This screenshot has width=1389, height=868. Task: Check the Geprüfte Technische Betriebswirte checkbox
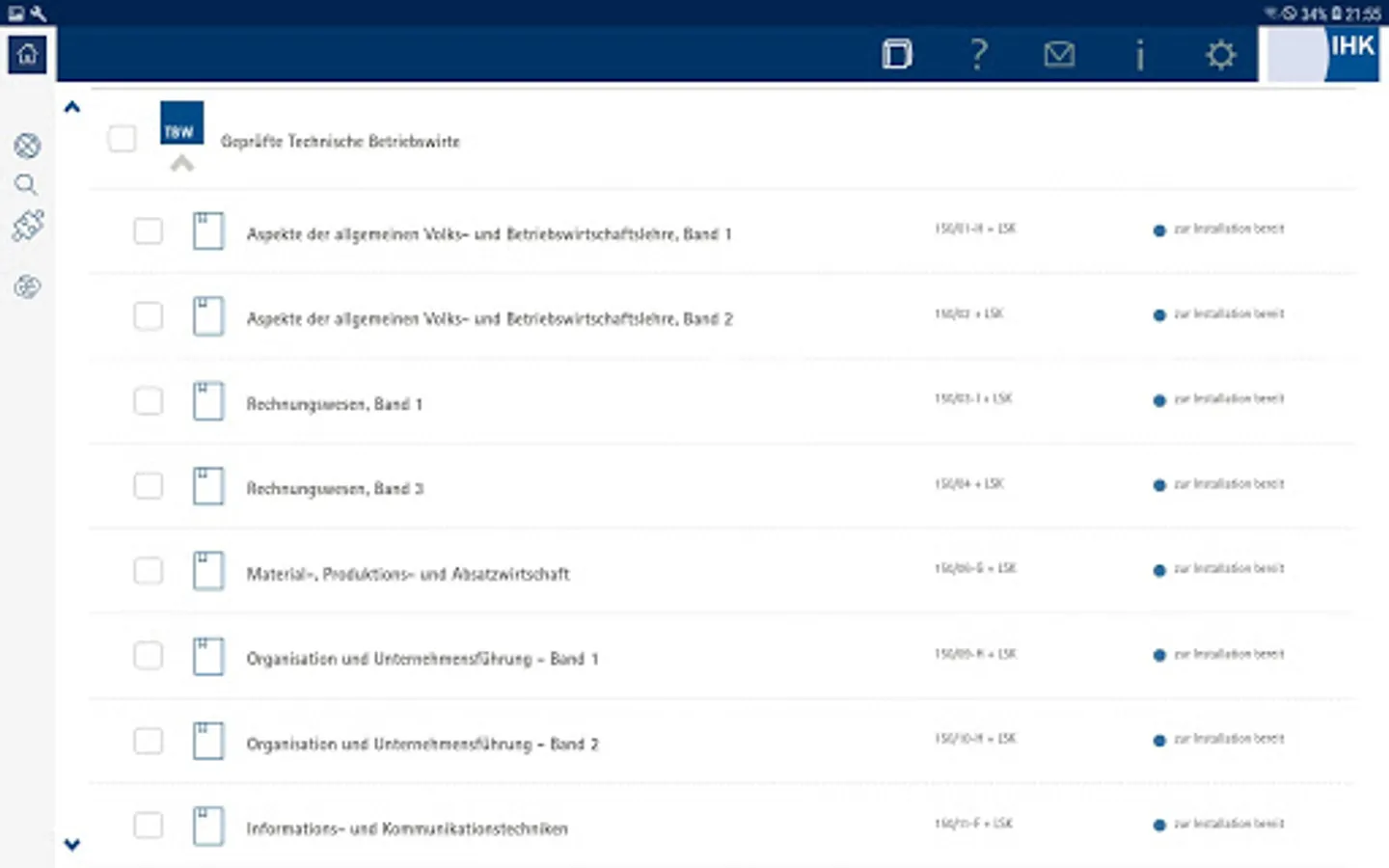pos(122,139)
